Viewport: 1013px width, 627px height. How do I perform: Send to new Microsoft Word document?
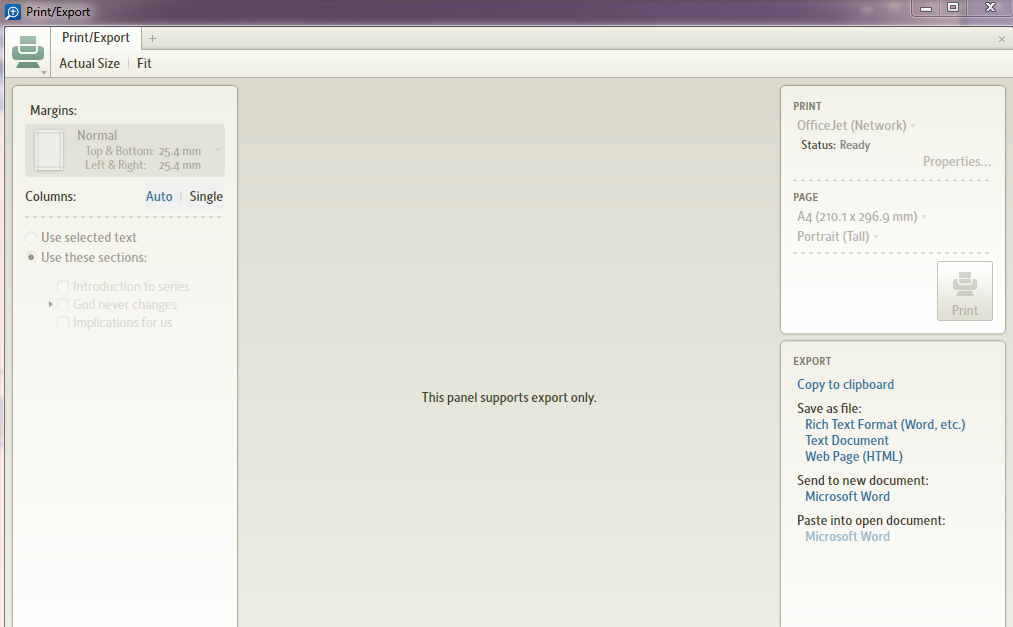[x=847, y=497]
